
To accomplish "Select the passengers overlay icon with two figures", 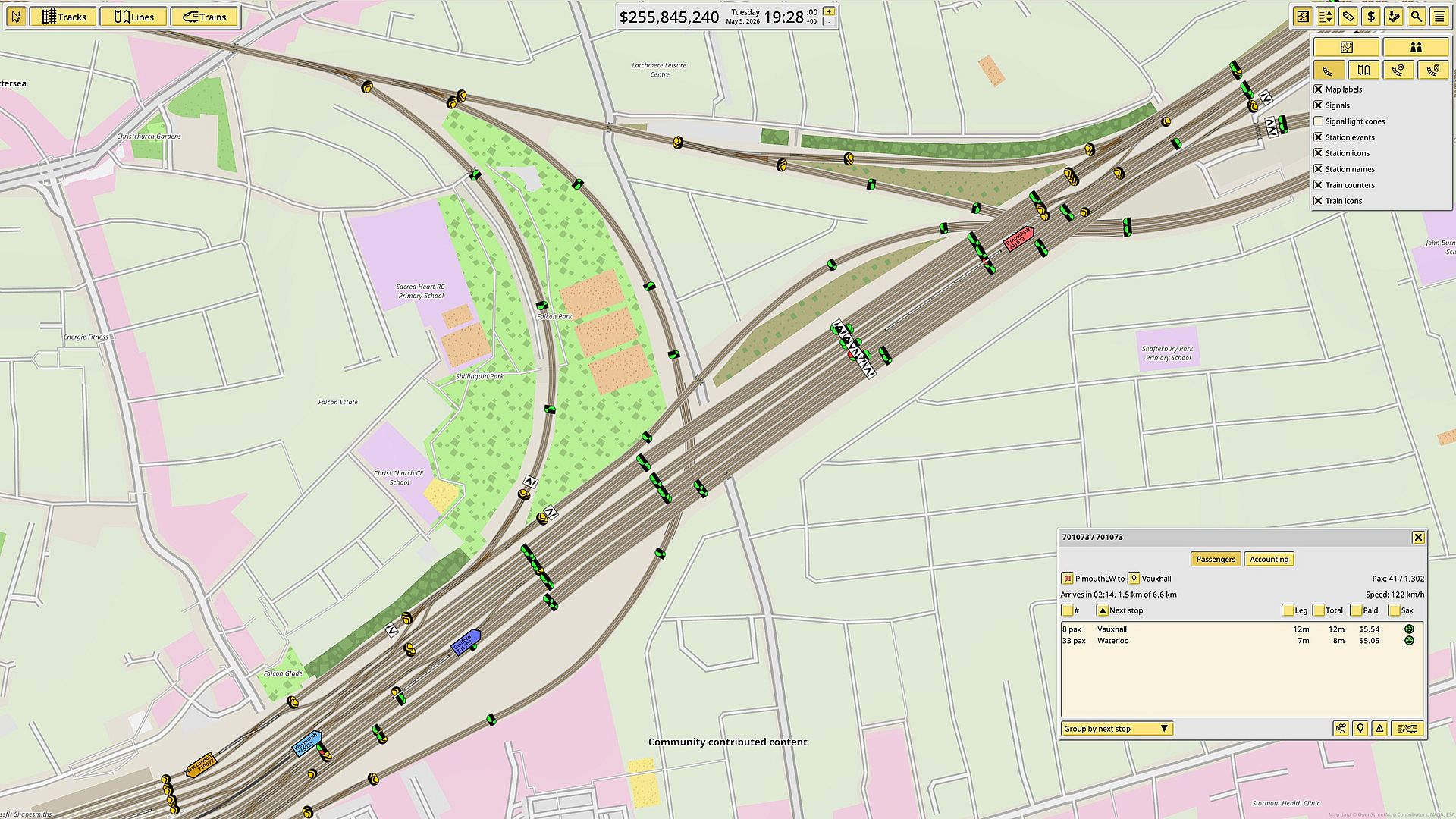I will point(1415,47).
